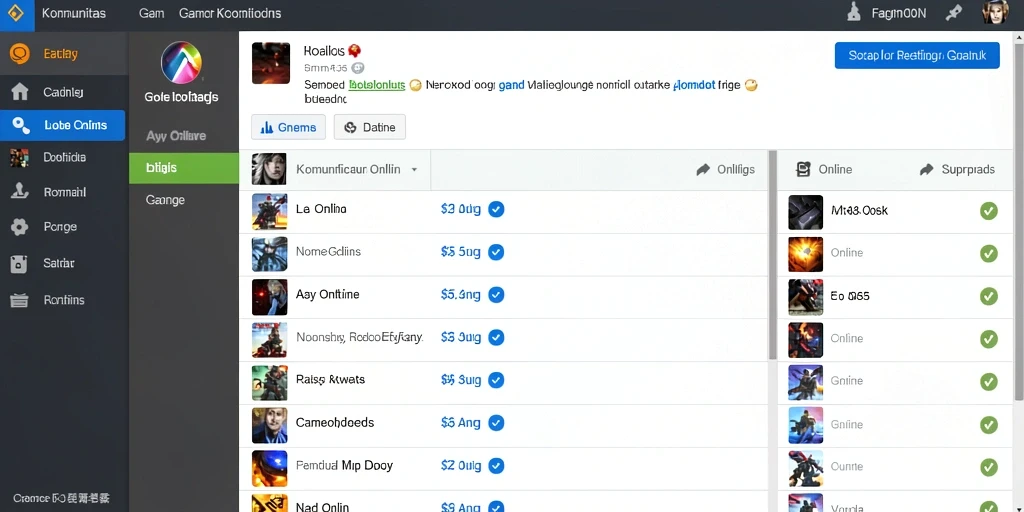Select the Gamor Komiiodns top menu item
The image size is (1024, 512).
(230, 13)
